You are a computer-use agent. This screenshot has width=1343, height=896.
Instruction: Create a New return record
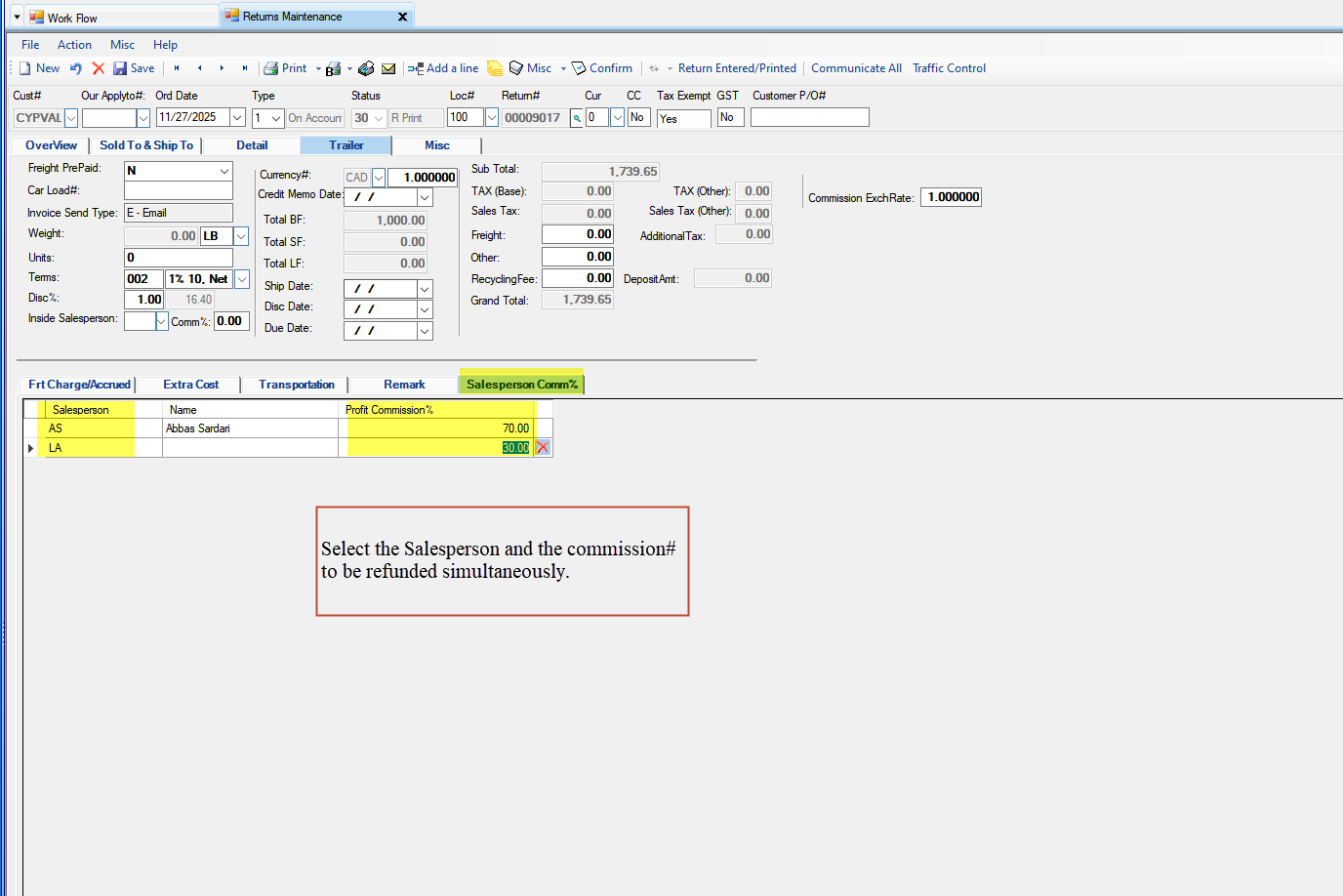point(39,68)
